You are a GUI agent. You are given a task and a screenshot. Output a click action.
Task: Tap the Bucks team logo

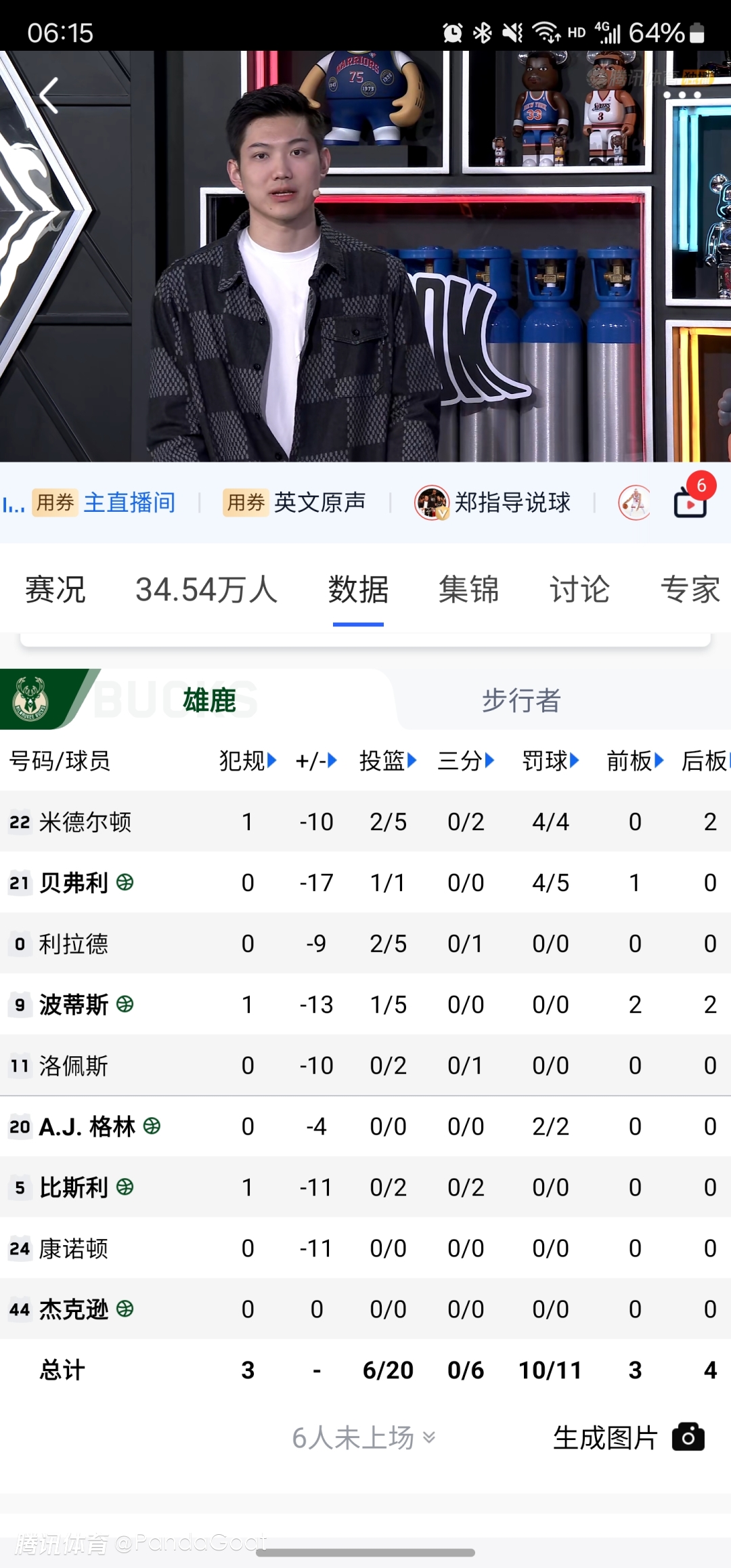pyautogui.click(x=30, y=699)
